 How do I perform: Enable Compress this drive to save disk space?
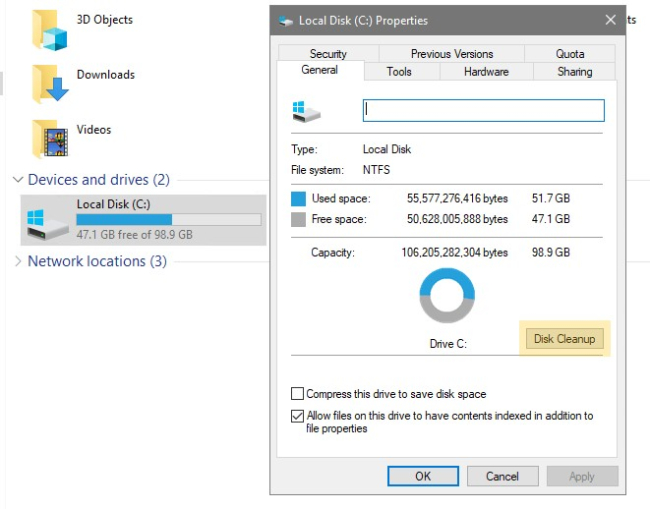click(297, 393)
